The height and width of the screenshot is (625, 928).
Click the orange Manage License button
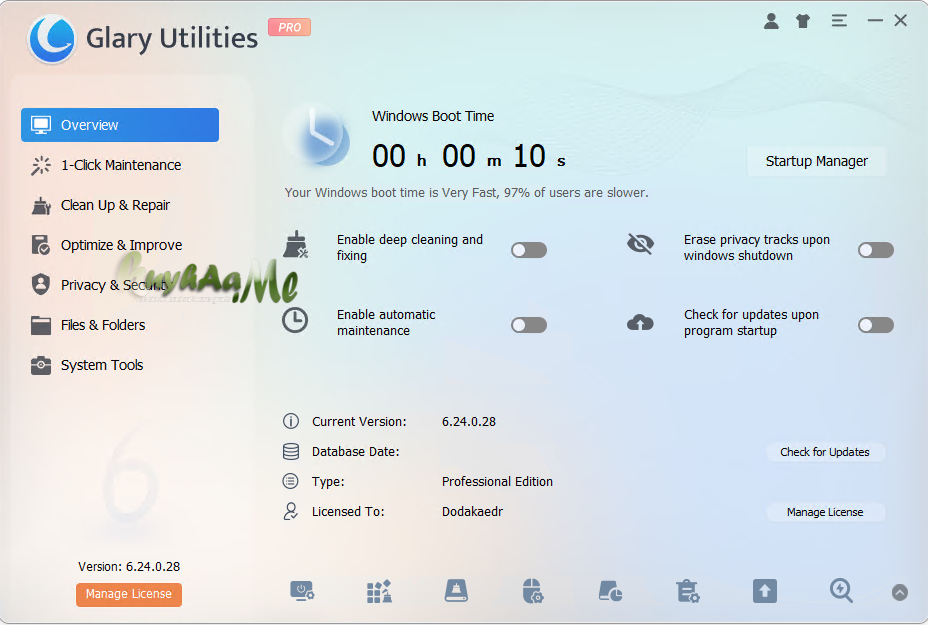click(128, 594)
